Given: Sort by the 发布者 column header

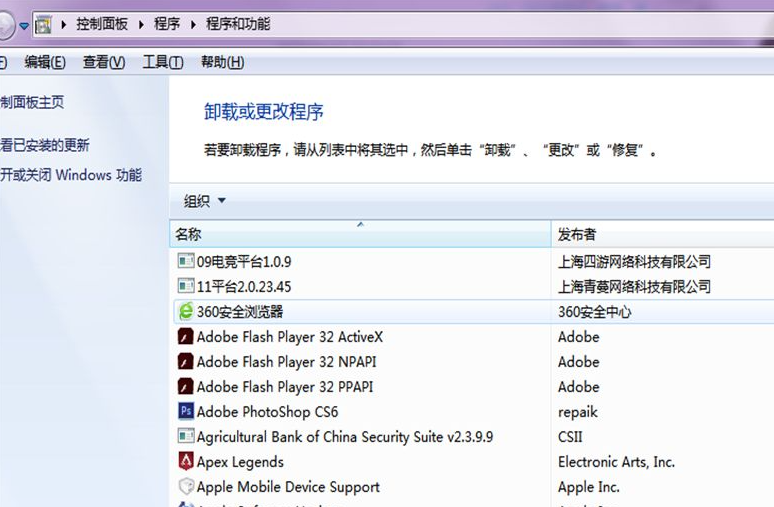Looking at the screenshot, I should (662, 234).
